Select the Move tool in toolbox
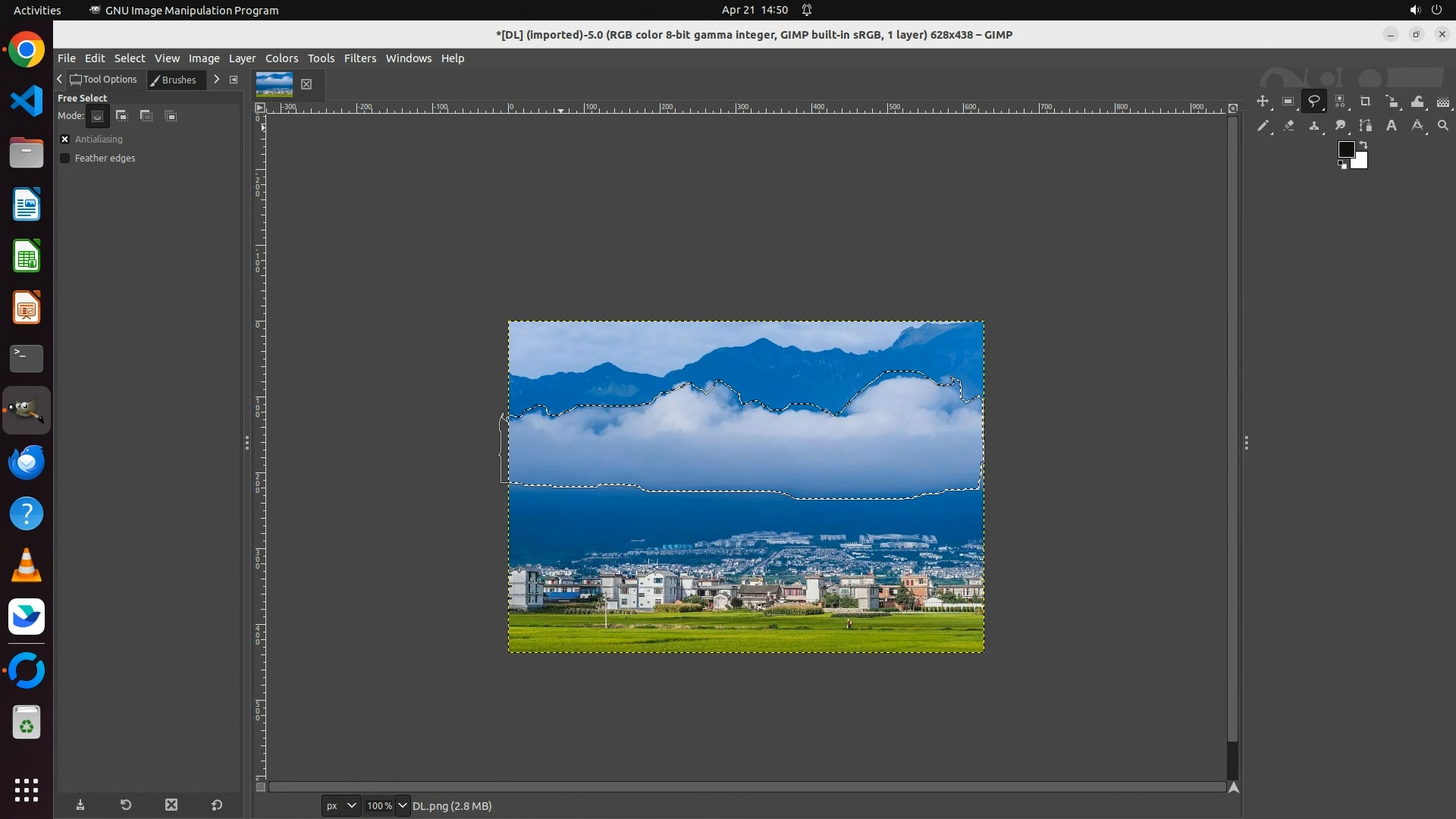This screenshot has width=1456, height=819. [x=1262, y=102]
